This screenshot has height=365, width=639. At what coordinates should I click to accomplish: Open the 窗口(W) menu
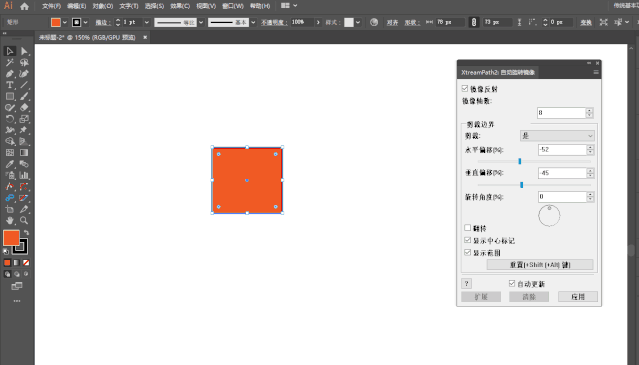(233, 6)
